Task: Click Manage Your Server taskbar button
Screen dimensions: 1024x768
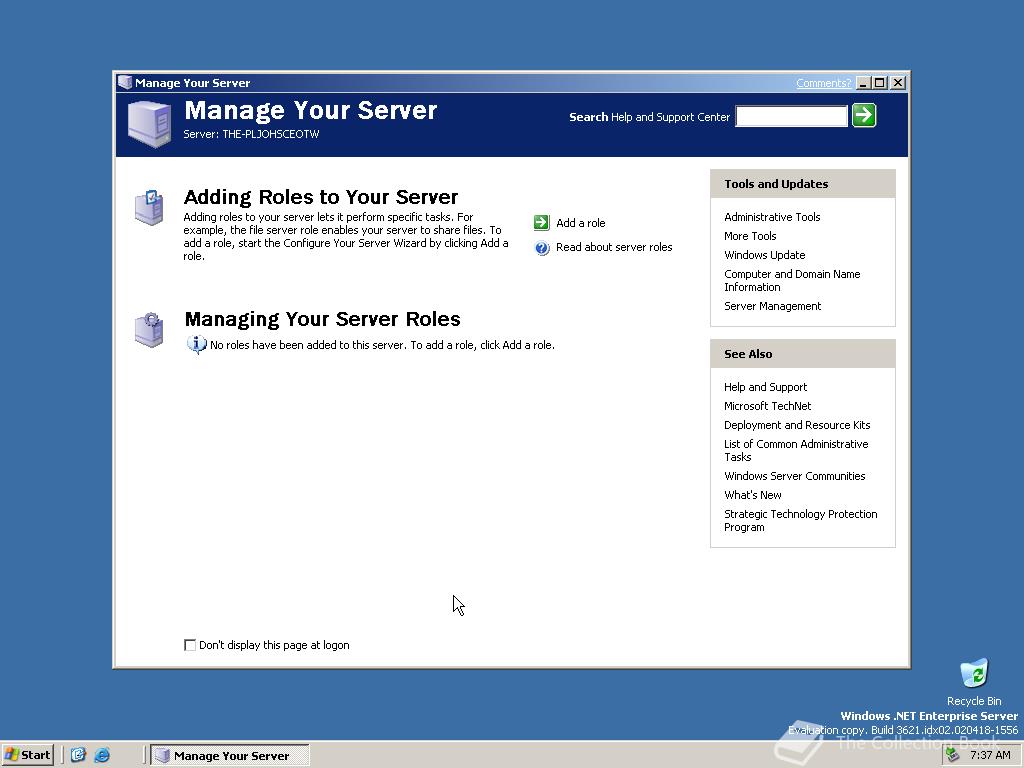Action: point(230,756)
